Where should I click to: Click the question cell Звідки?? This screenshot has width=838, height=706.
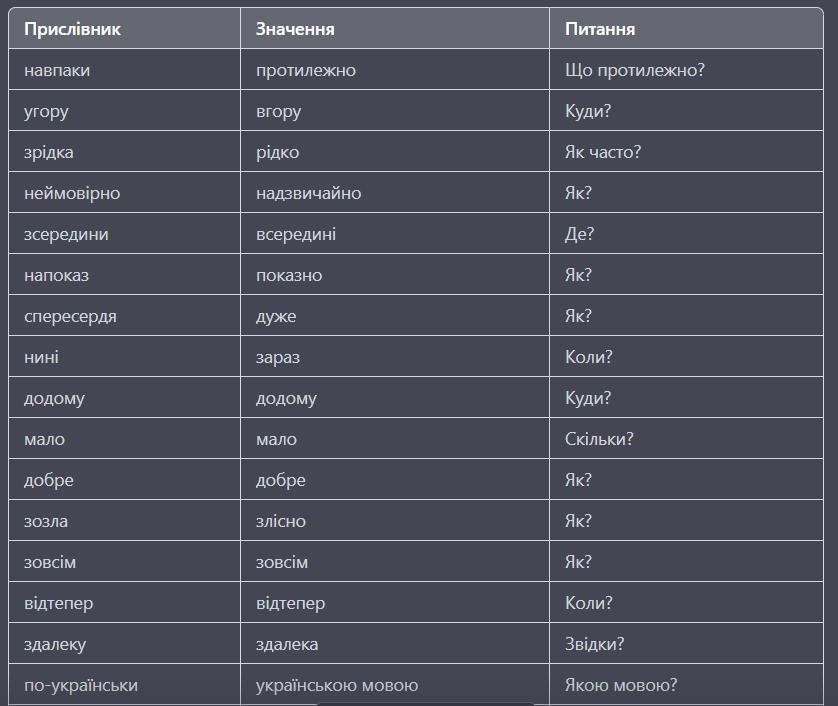[594, 644]
